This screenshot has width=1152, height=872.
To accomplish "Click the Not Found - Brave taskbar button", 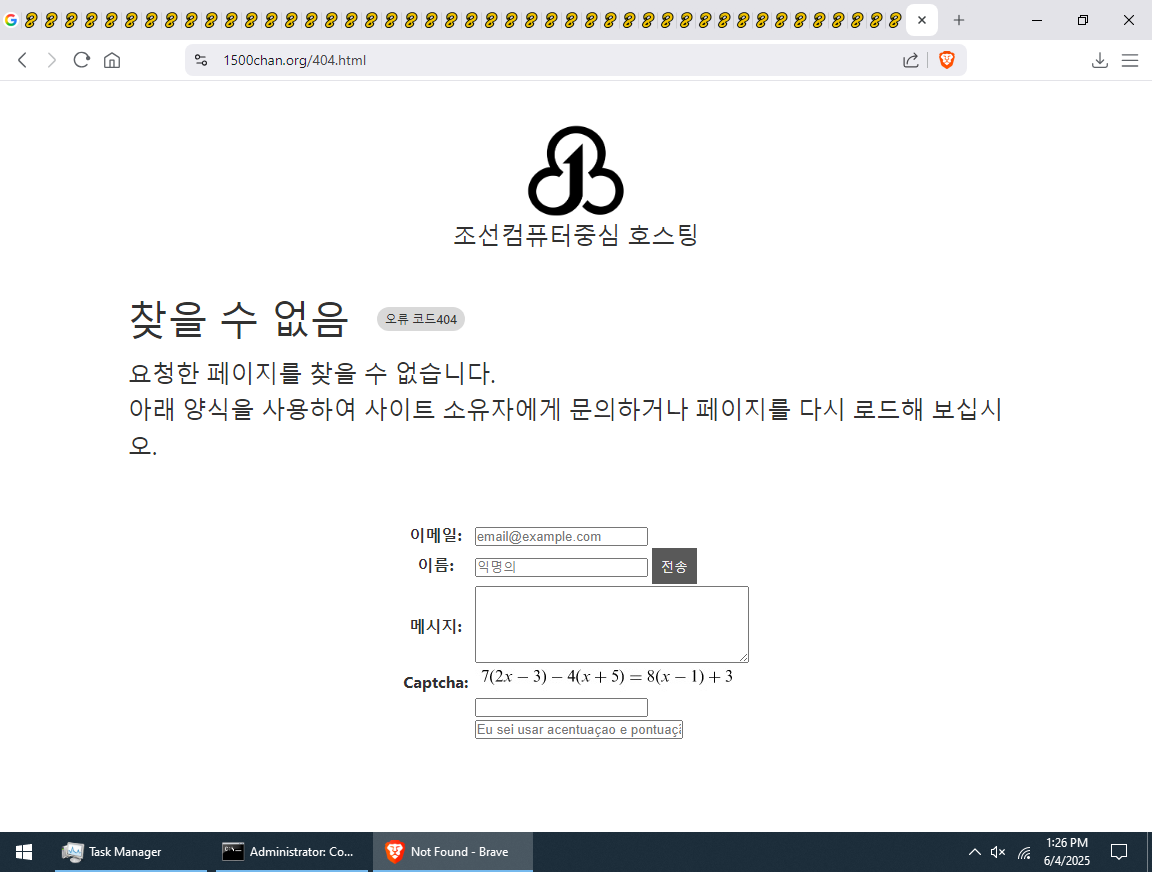I will pyautogui.click(x=453, y=852).
